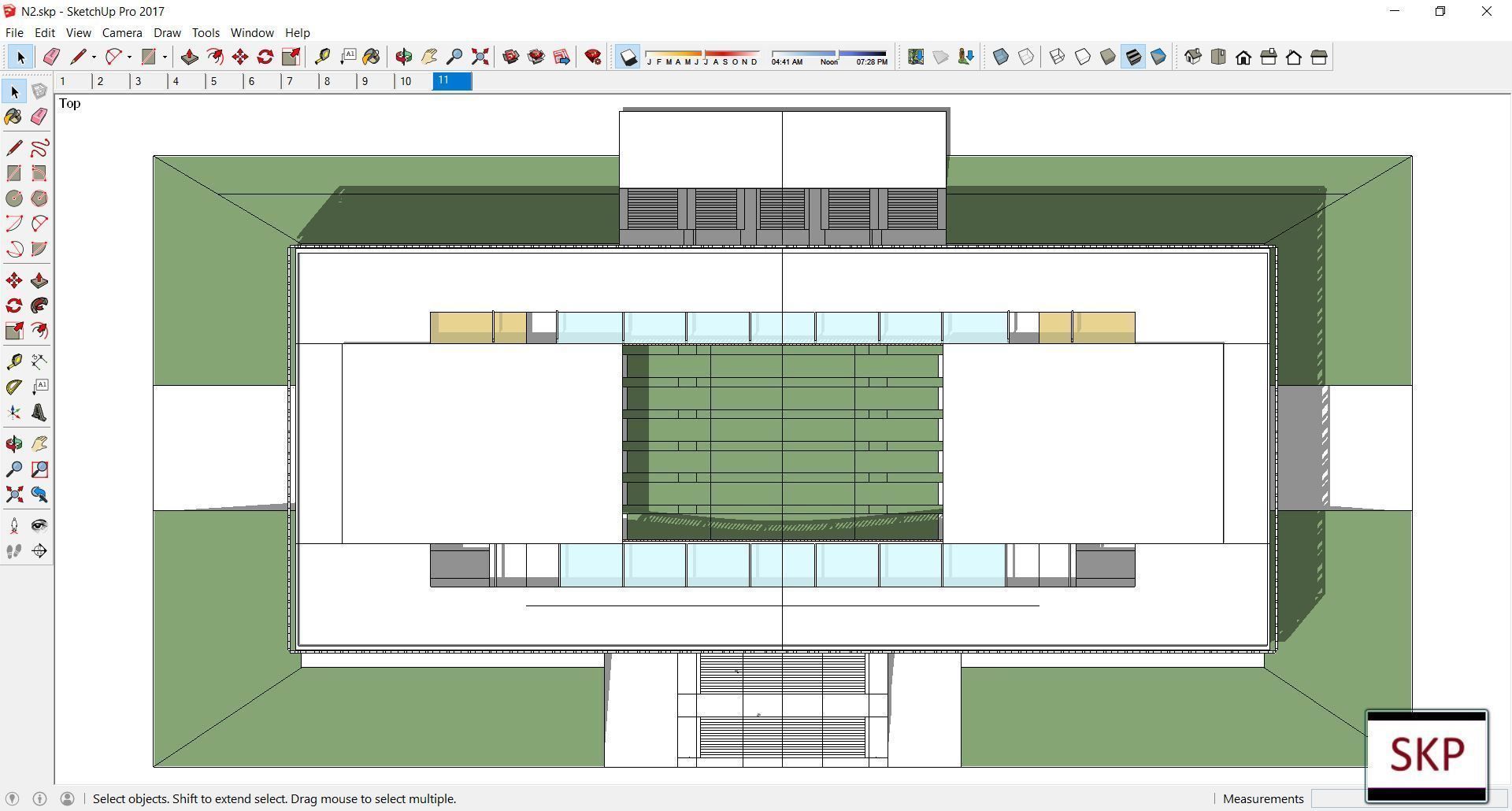Open the Window menu
The image size is (1512, 811).
[x=252, y=33]
